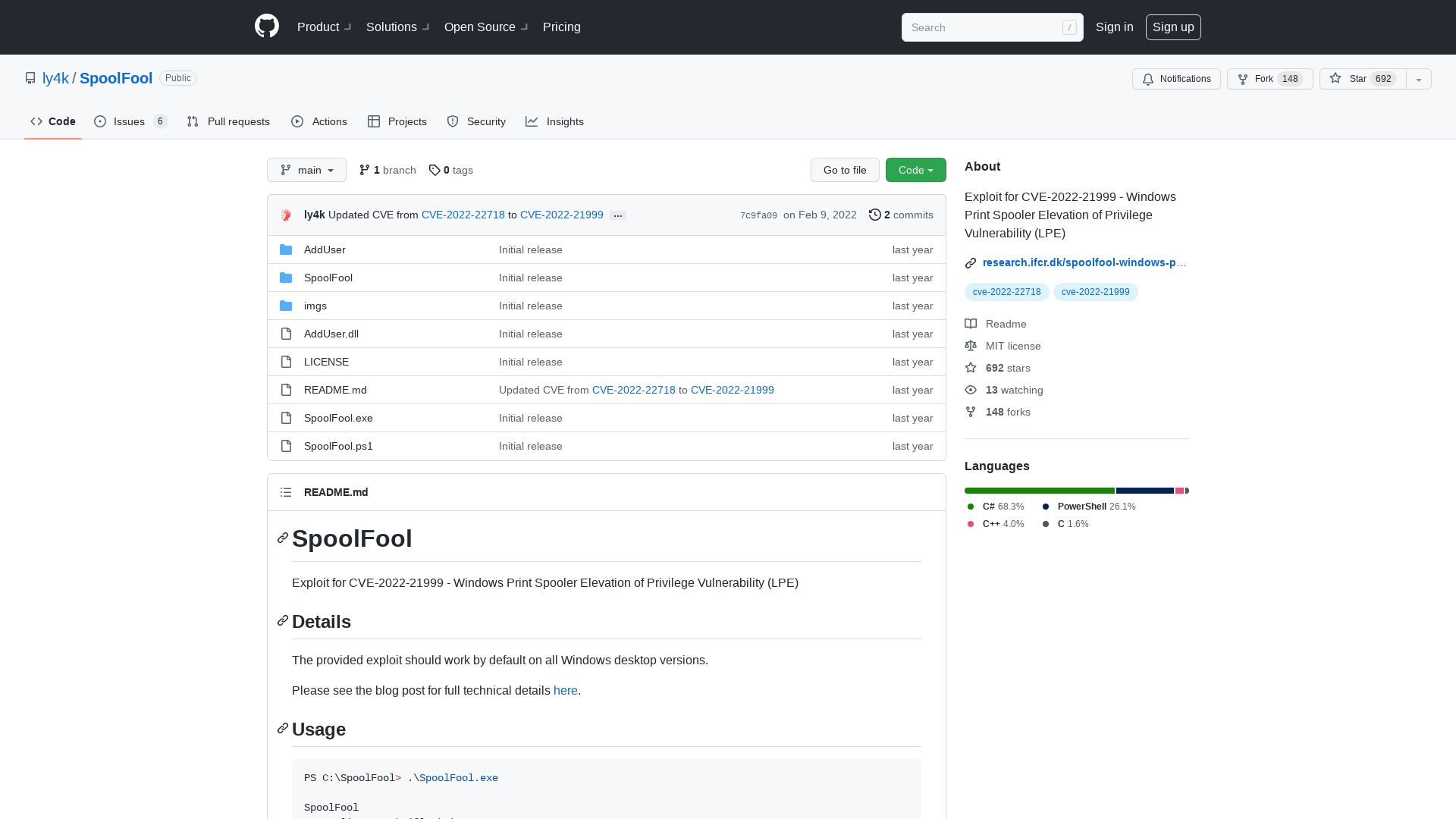Click the Sign up button
Image resolution: width=1456 pixels, height=819 pixels.
click(1173, 27)
